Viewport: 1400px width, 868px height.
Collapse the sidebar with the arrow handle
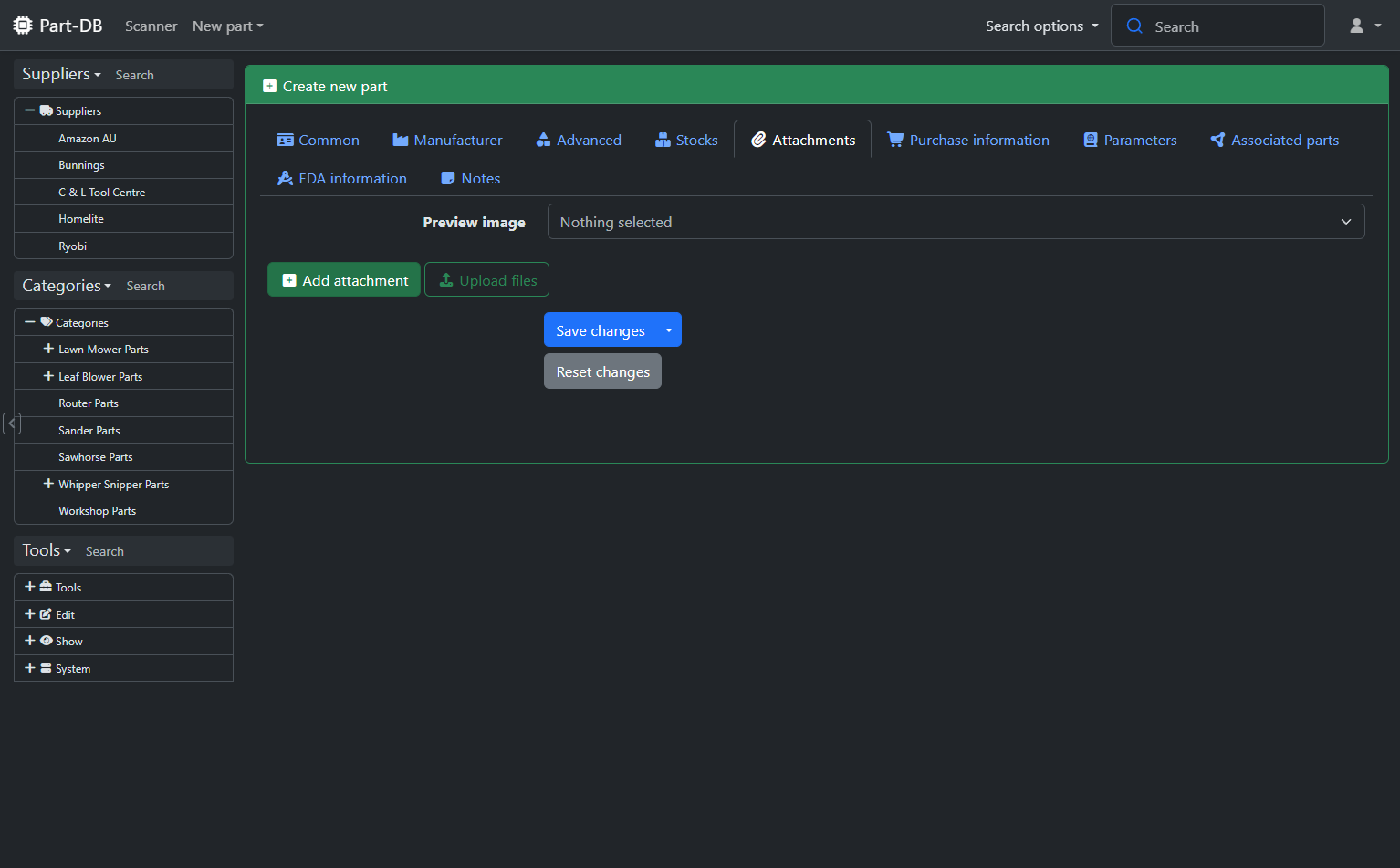tap(12, 424)
